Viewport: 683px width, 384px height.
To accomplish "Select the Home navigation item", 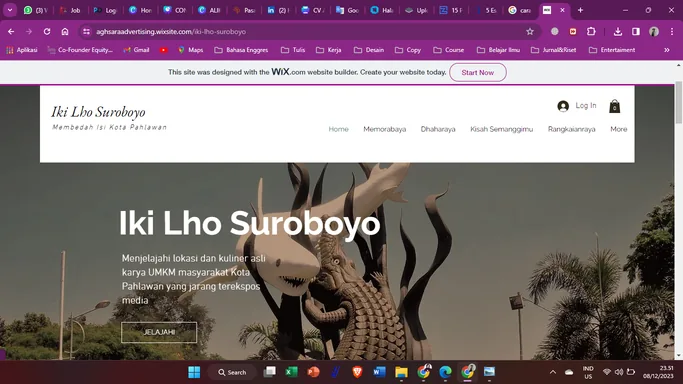I will [338, 129].
